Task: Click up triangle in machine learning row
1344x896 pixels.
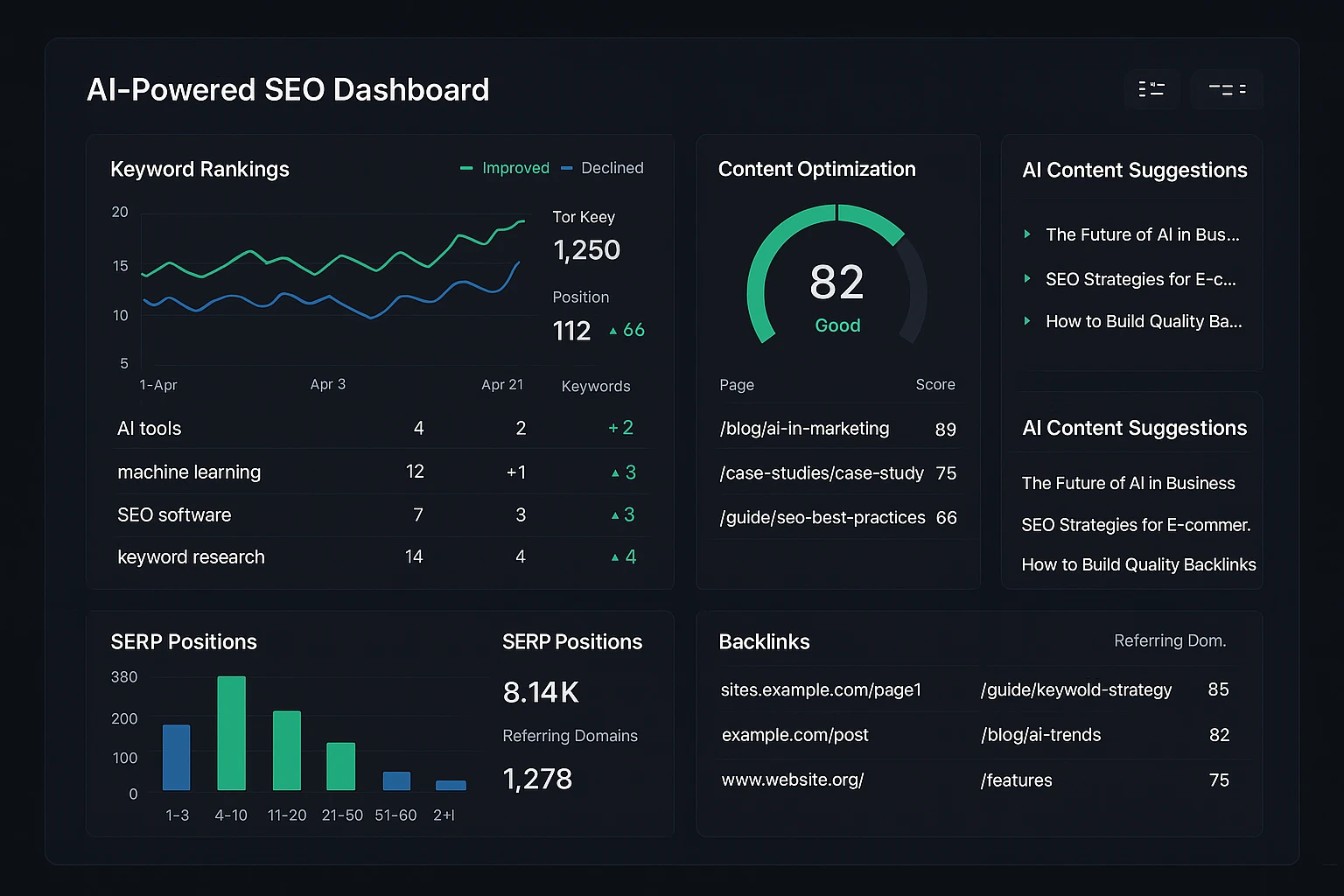Action: [x=615, y=473]
